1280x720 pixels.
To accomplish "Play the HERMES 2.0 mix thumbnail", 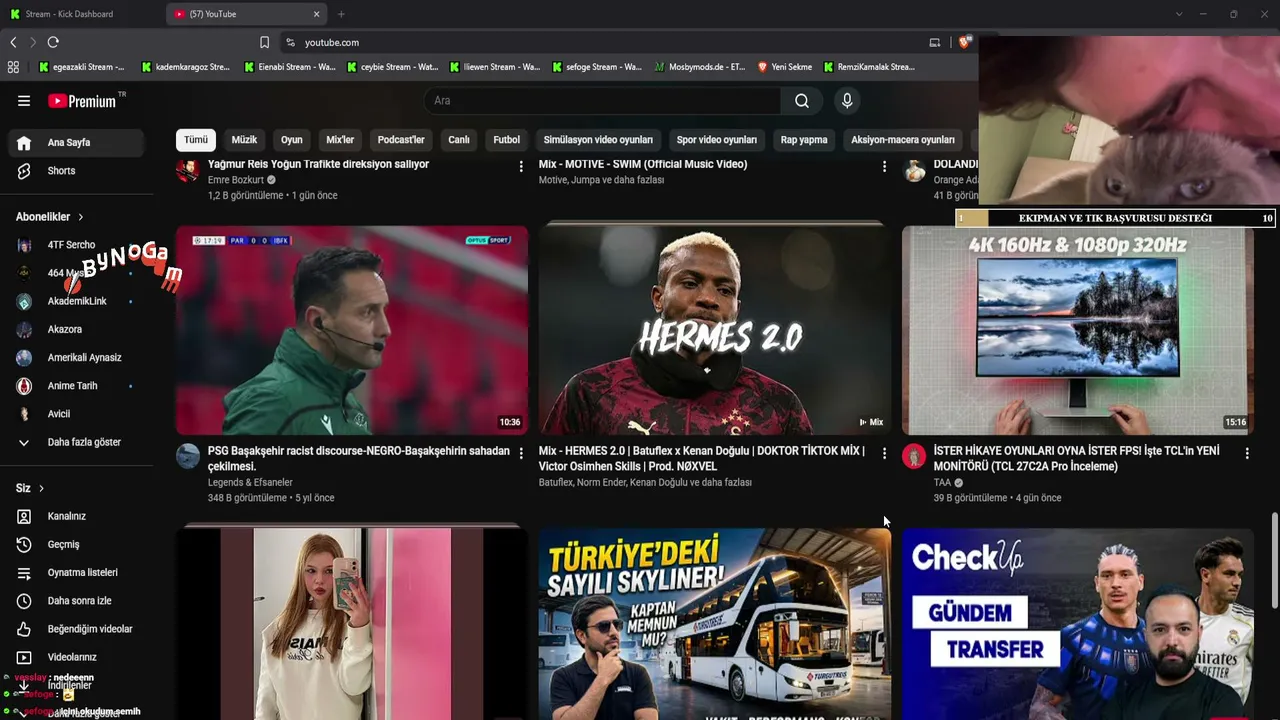I will pos(714,330).
